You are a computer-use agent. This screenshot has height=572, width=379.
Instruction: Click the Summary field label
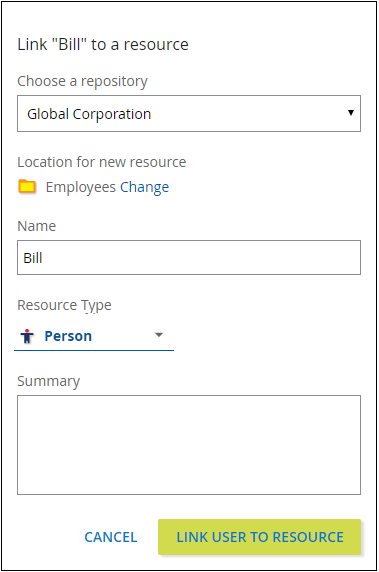pos(49,381)
